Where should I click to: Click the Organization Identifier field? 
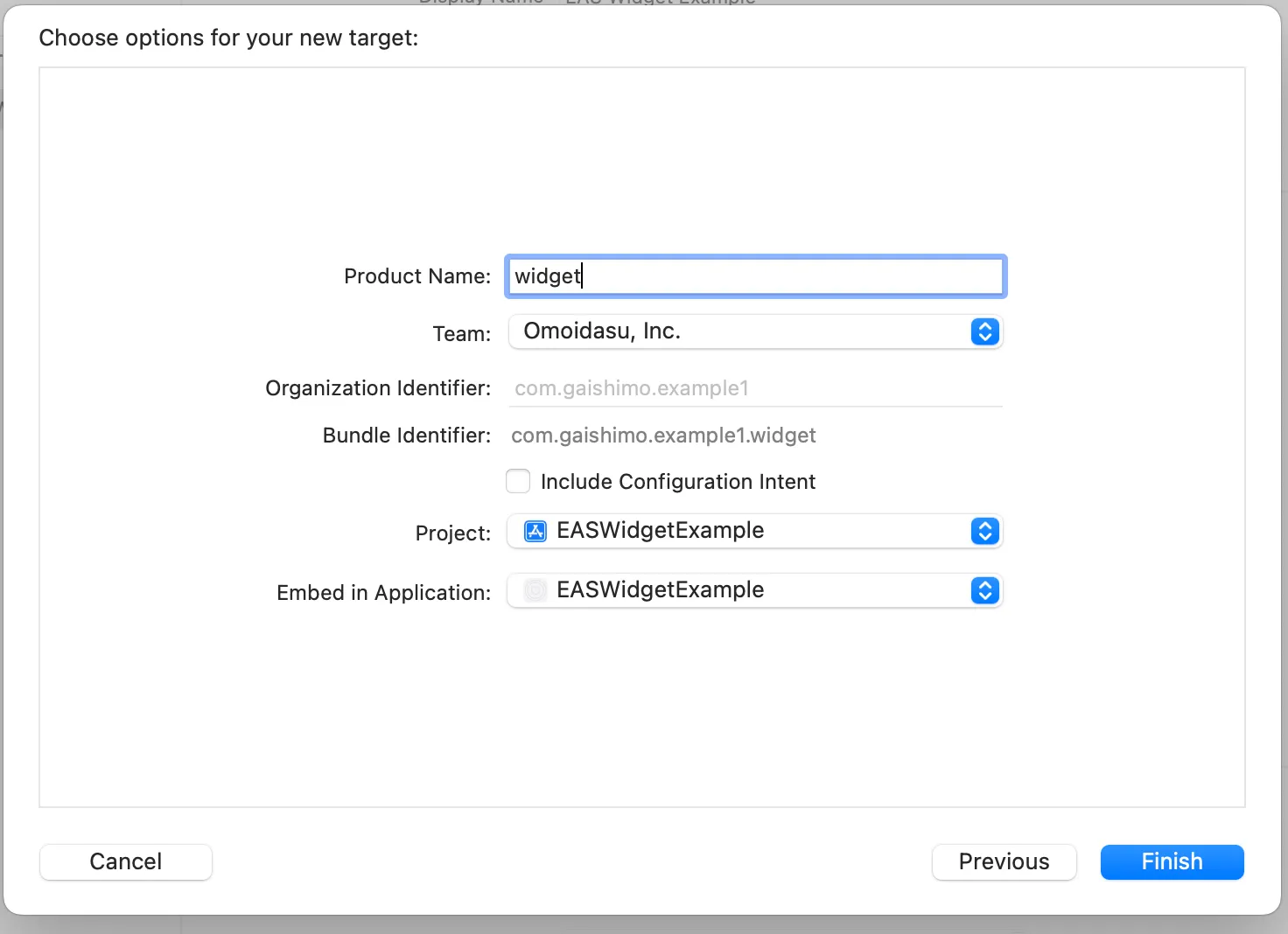754,388
